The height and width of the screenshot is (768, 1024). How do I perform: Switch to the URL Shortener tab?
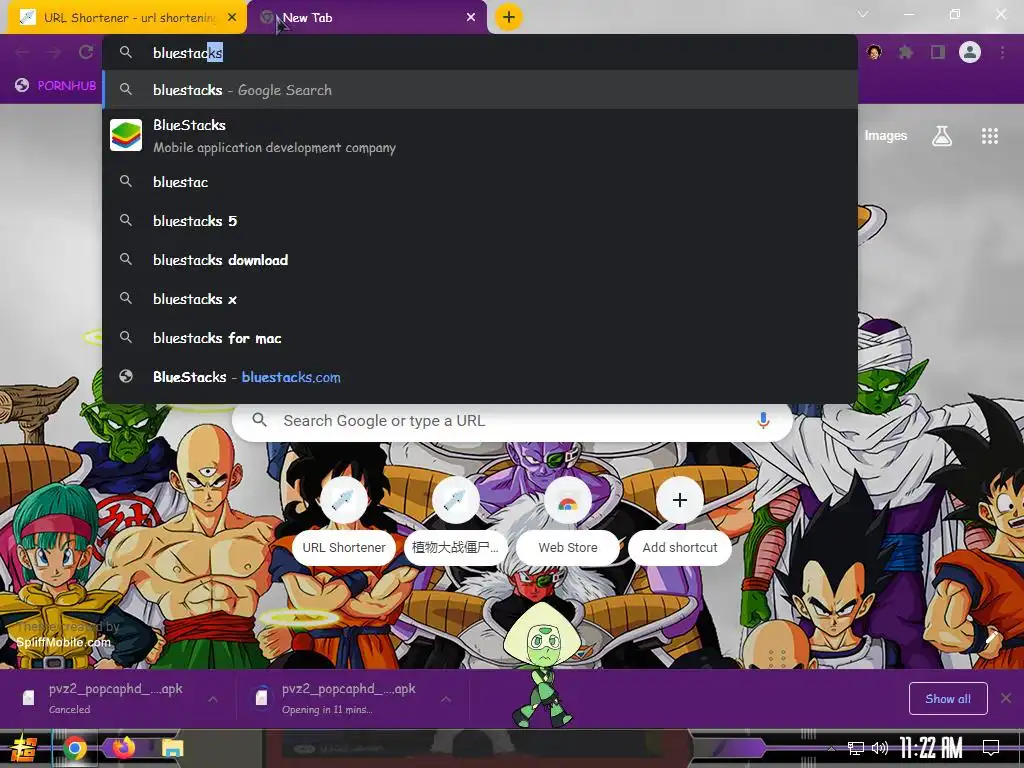tap(127, 18)
